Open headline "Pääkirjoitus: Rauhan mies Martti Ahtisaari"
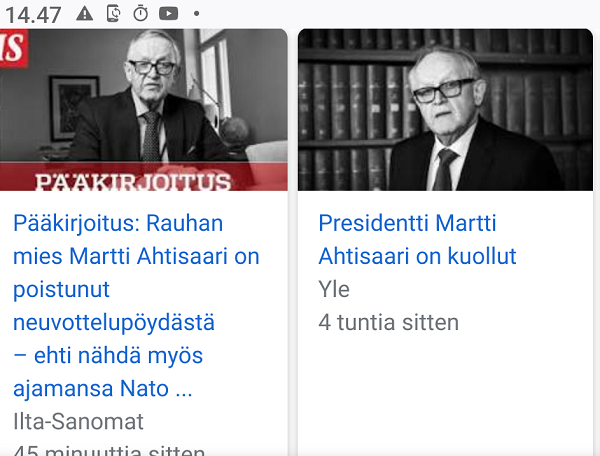600x456 pixels. pyautogui.click(x=118, y=223)
